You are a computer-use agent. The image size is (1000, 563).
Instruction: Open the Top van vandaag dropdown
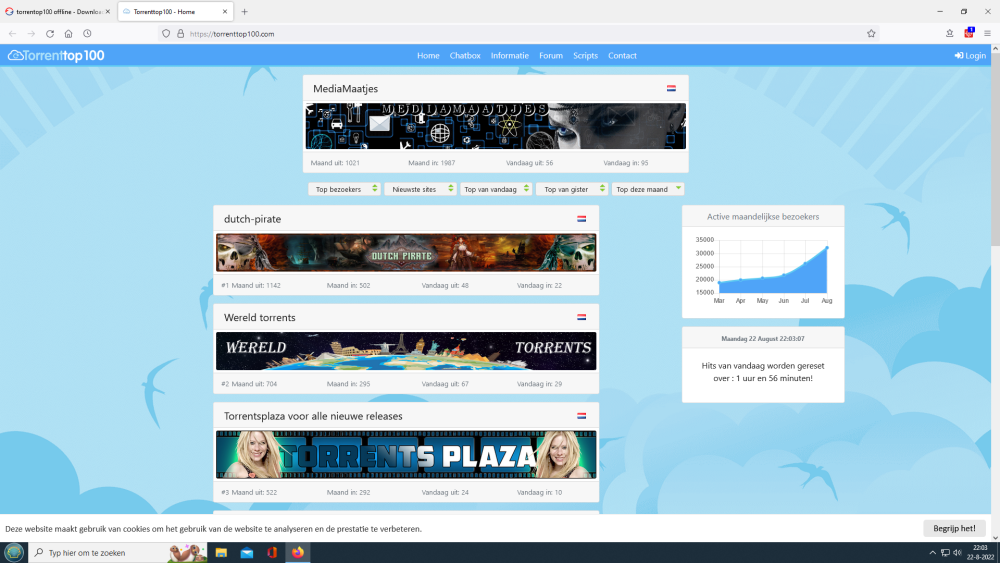[496, 189]
